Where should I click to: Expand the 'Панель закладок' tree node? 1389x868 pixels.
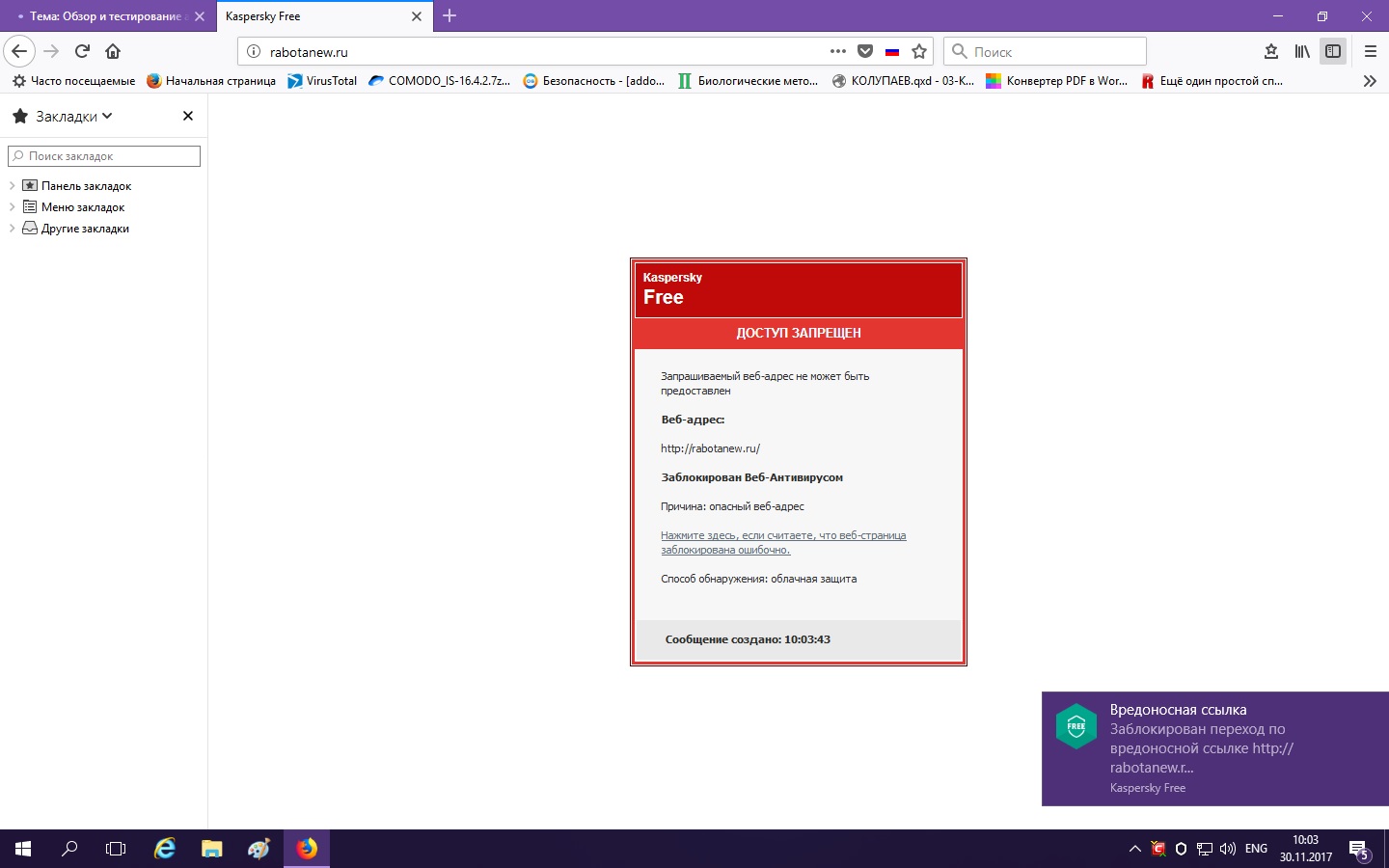coord(12,185)
